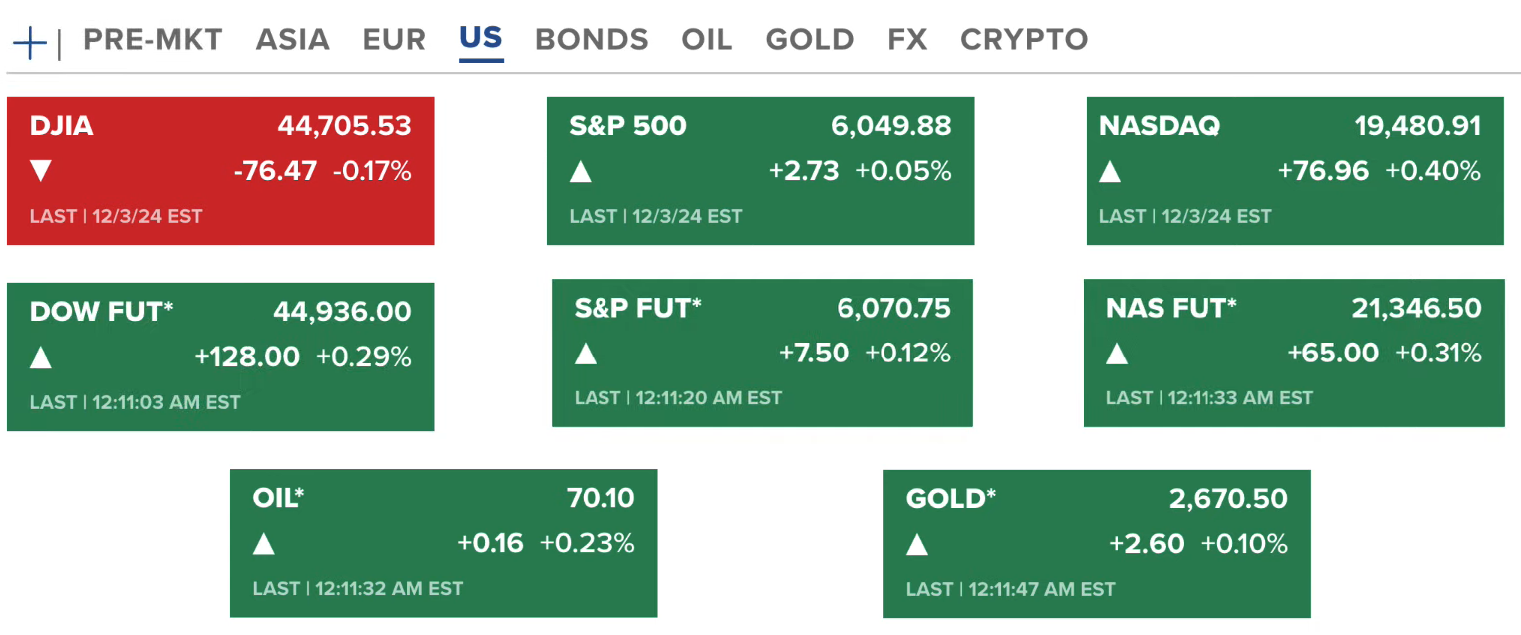Viewport: 1521px width, 635px height.
Task: Open the DJIA index quote link
Action: (61, 126)
